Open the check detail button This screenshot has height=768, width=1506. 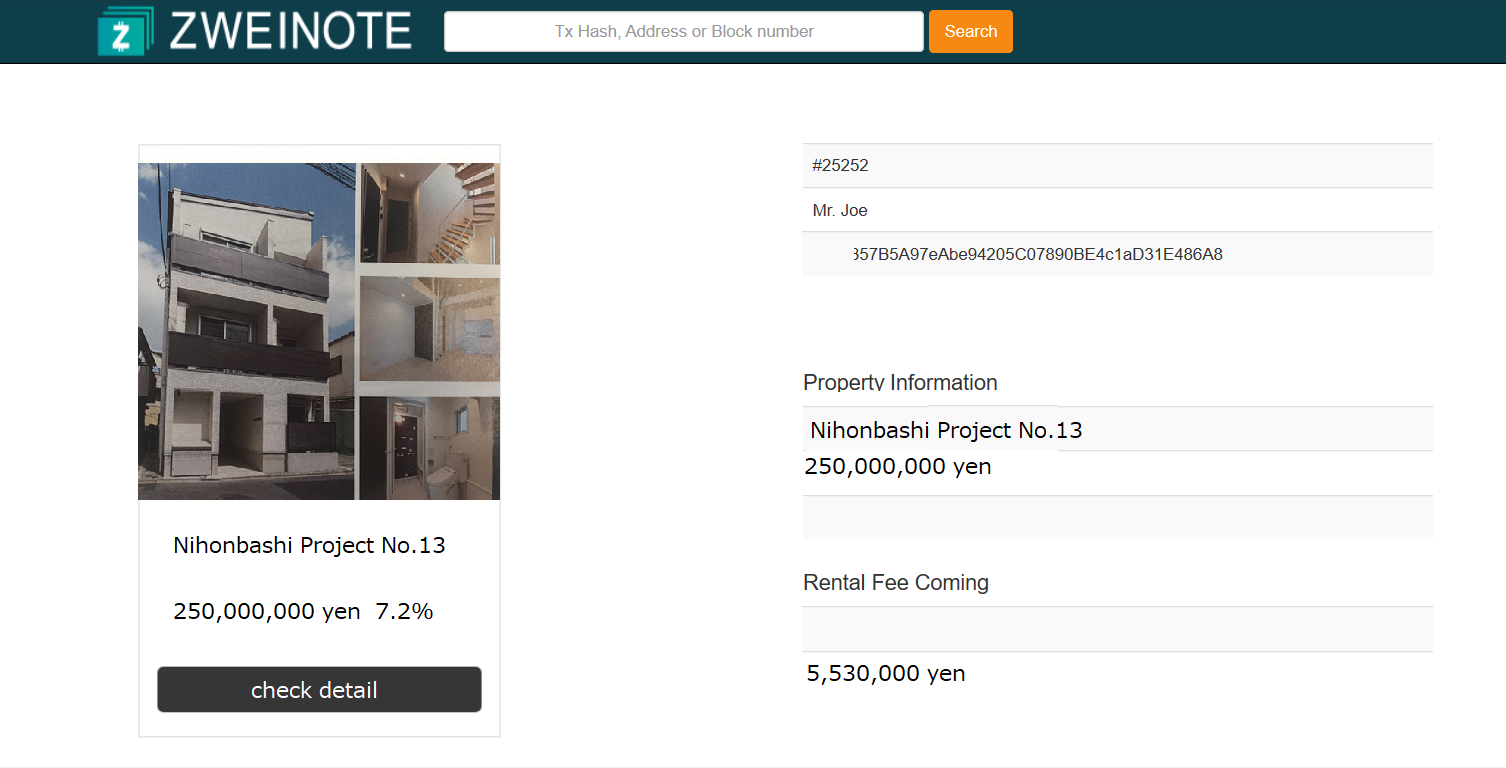coord(319,690)
